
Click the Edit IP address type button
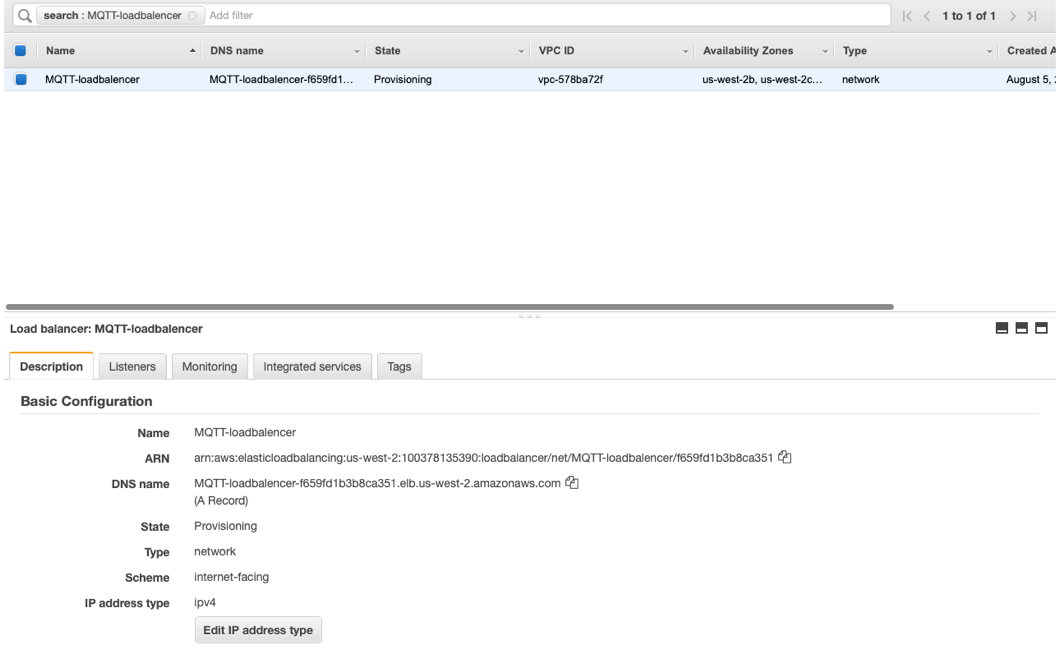tap(258, 630)
